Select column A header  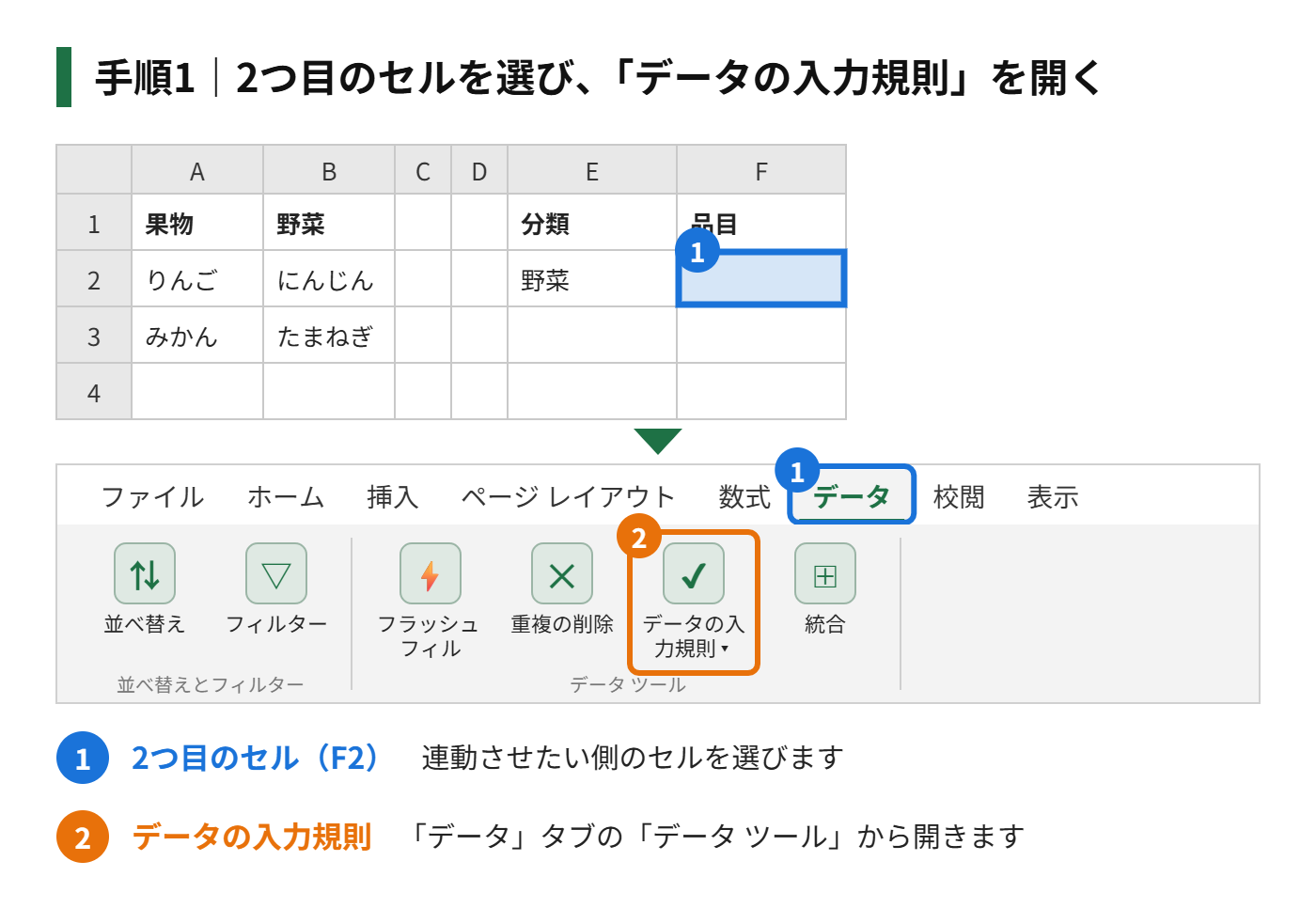(x=197, y=170)
